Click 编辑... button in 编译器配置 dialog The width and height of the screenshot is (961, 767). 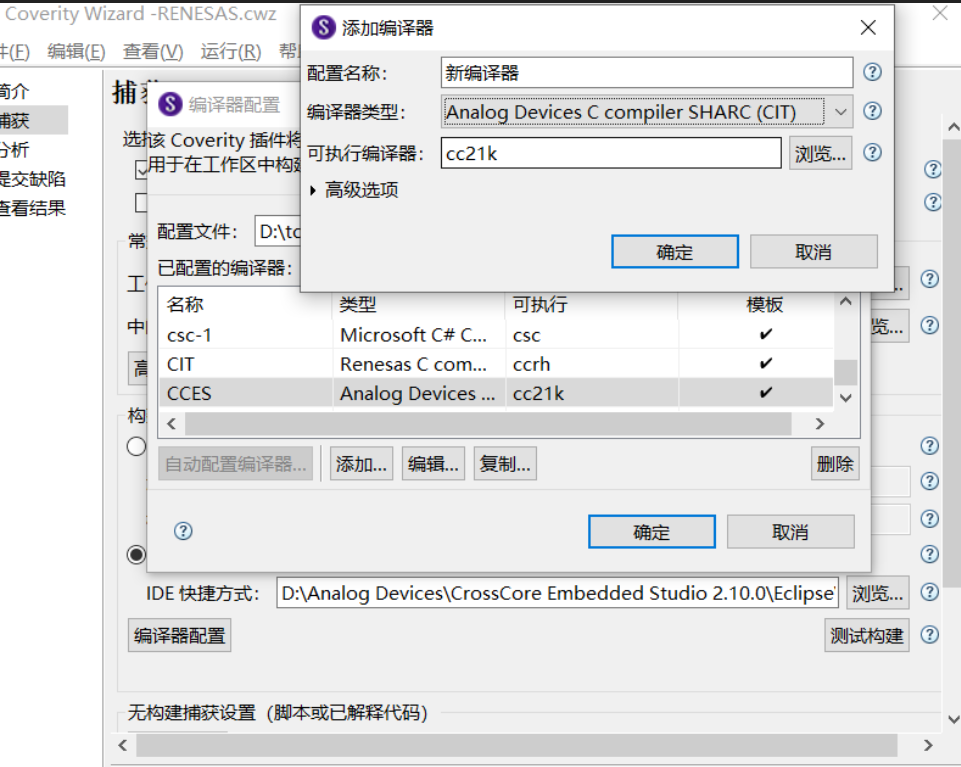pyautogui.click(x=433, y=464)
